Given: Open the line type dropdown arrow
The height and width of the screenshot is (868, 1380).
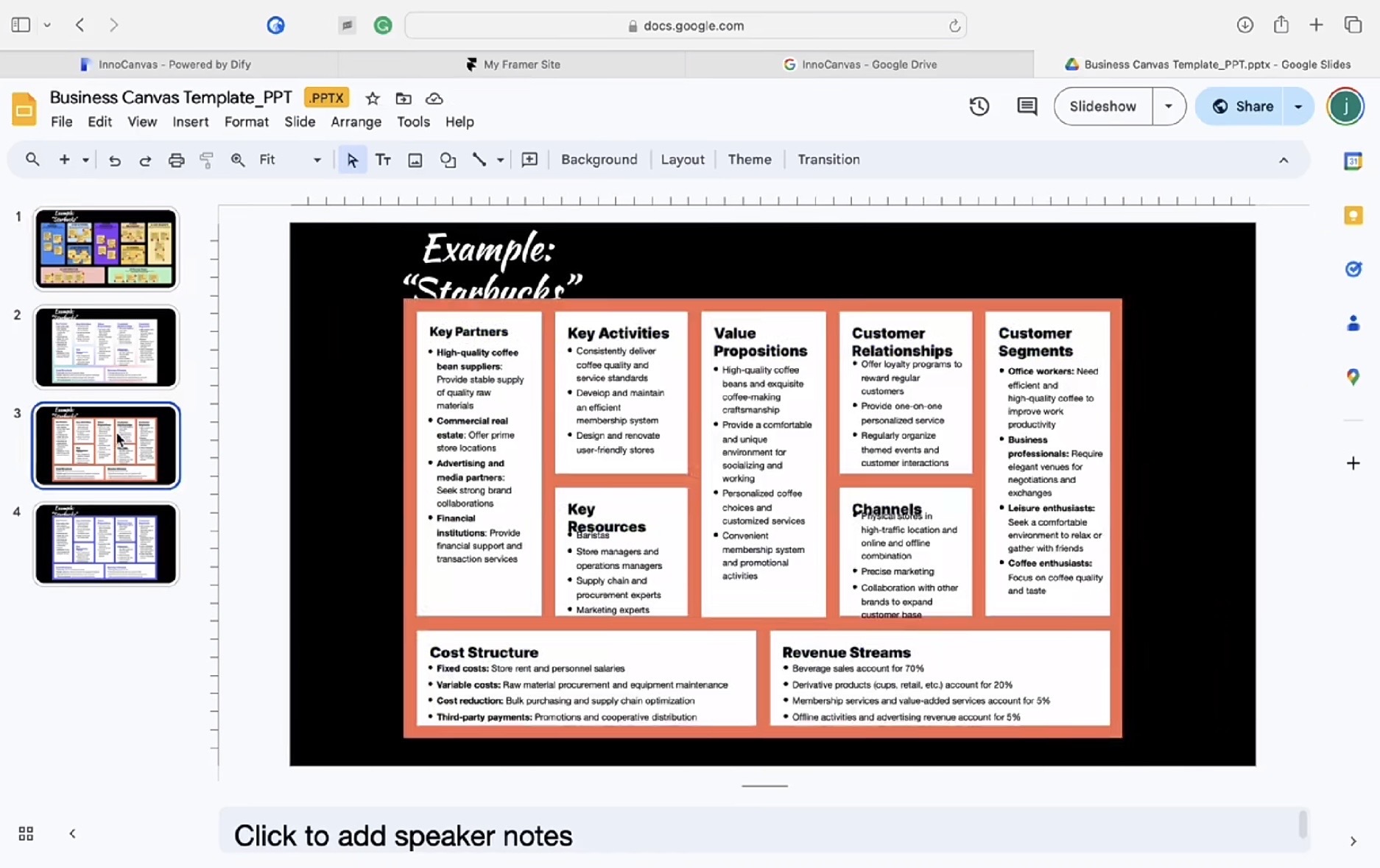Looking at the screenshot, I should point(500,160).
